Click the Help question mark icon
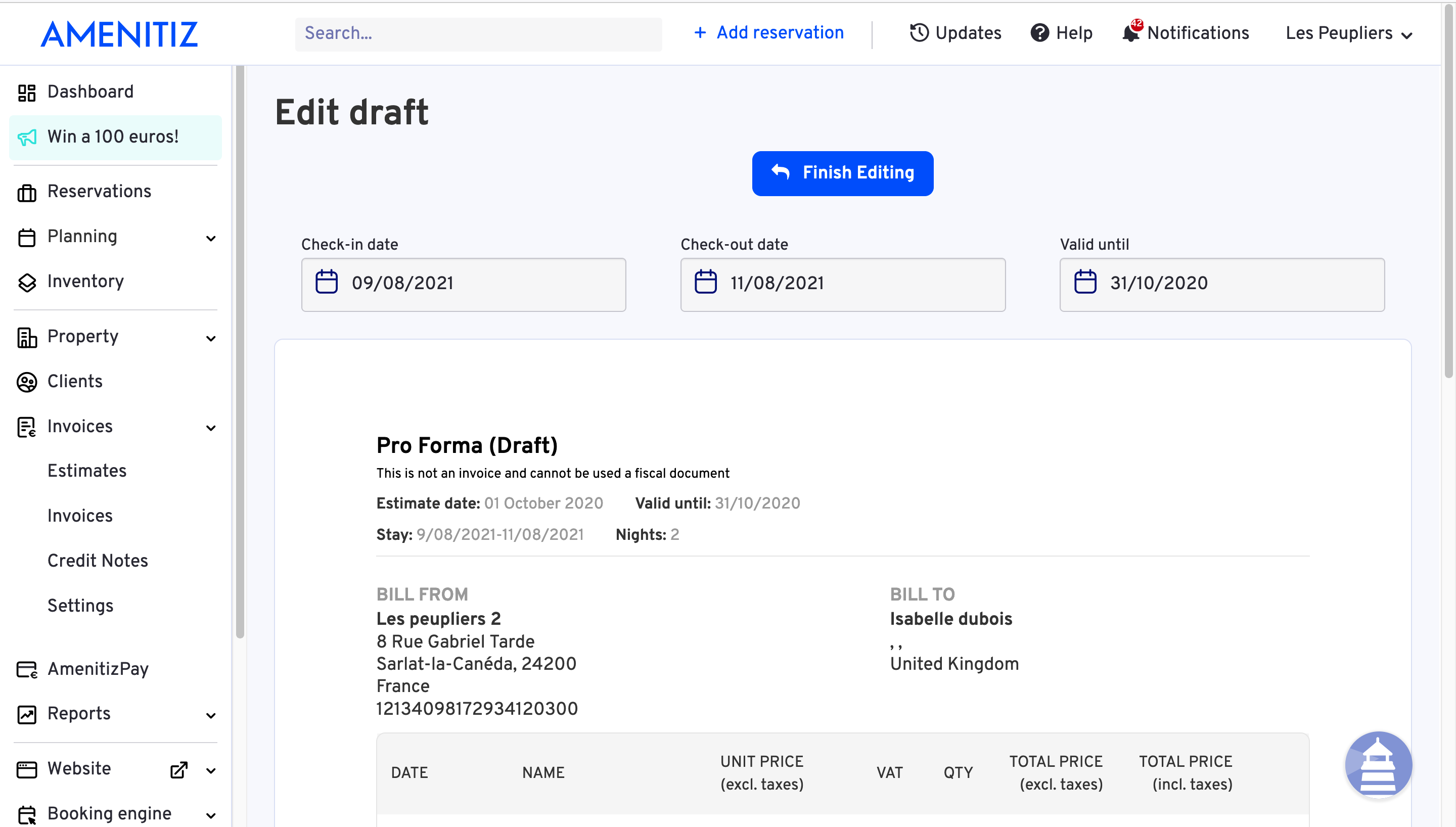This screenshot has width=1456, height=827. [x=1040, y=33]
